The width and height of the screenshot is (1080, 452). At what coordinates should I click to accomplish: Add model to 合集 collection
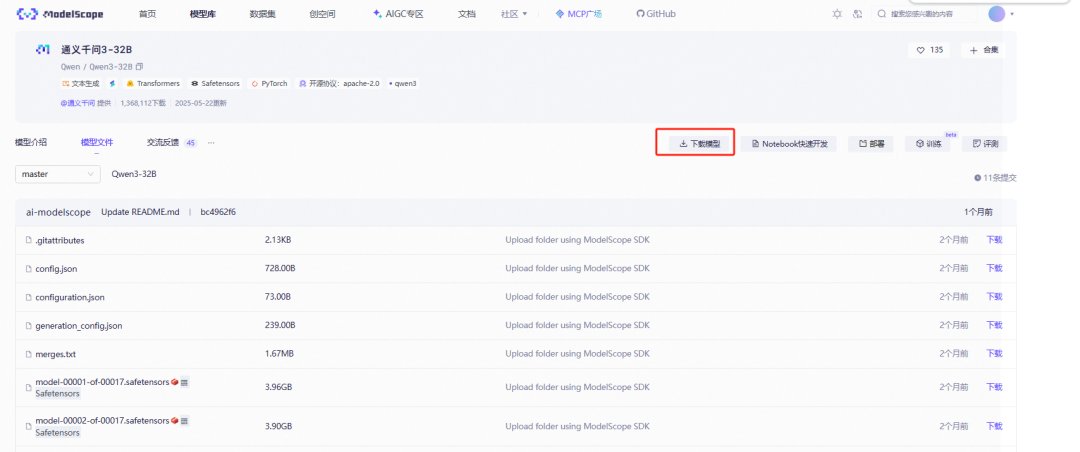coord(984,50)
